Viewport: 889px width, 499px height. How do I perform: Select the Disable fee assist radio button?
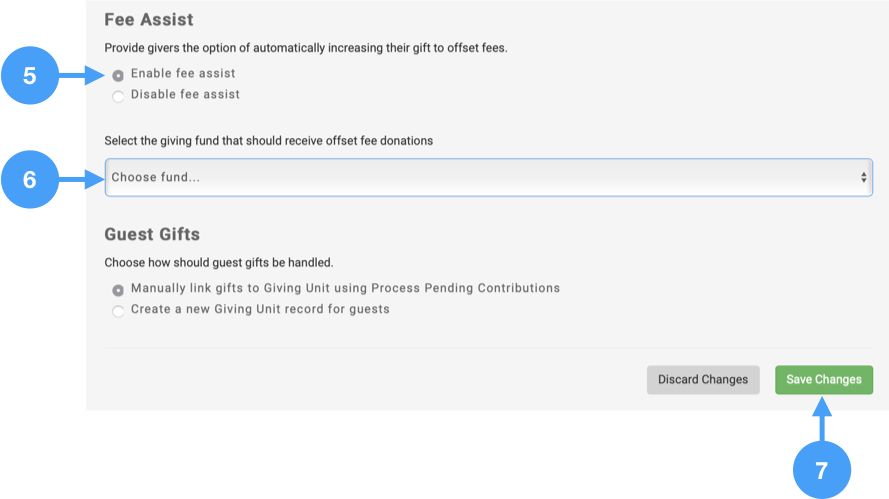pos(119,96)
